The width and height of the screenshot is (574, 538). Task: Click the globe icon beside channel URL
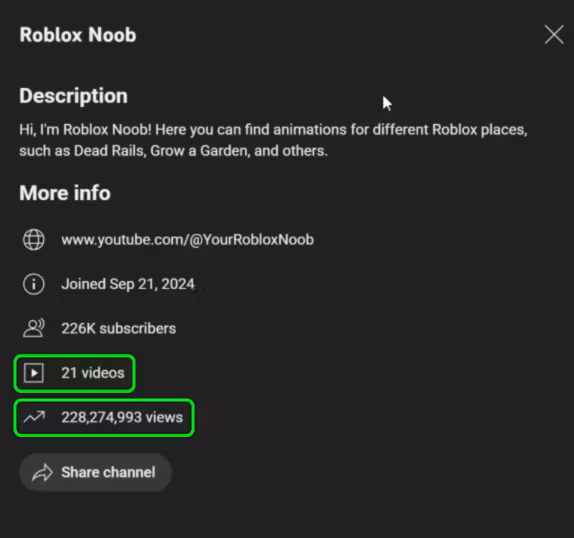coord(34,240)
